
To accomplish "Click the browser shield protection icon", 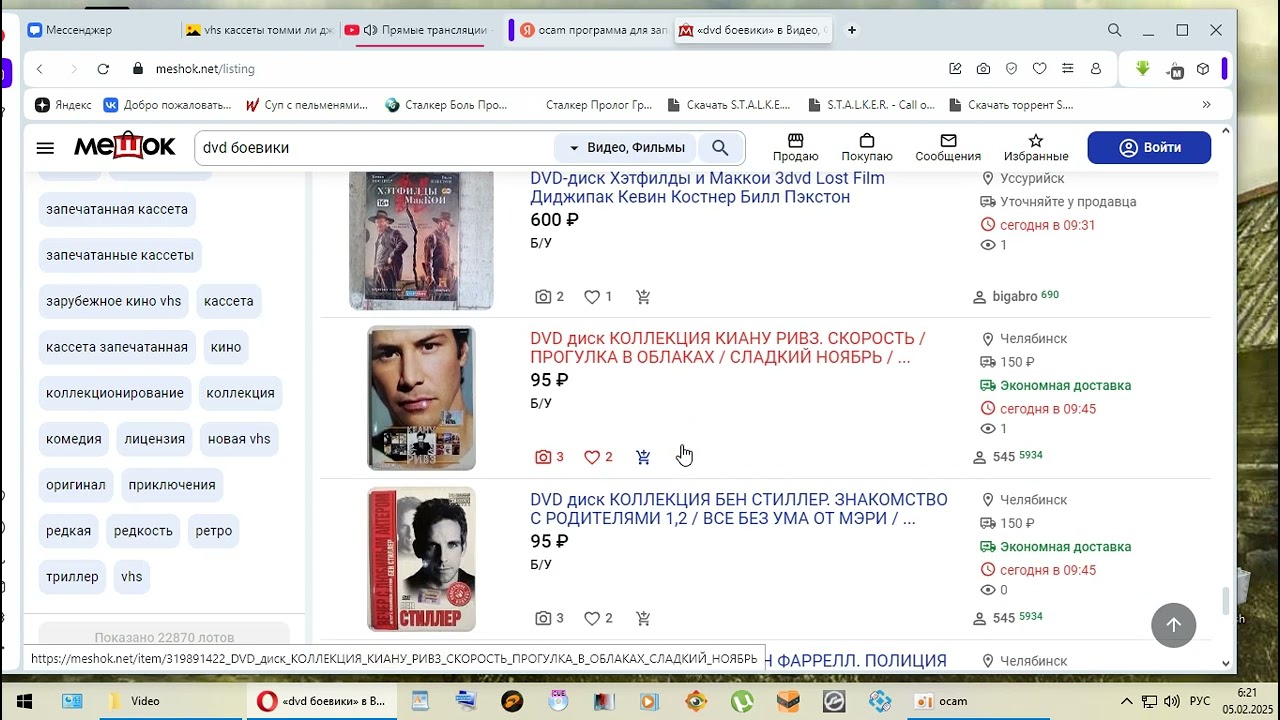I will [1012, 69].
